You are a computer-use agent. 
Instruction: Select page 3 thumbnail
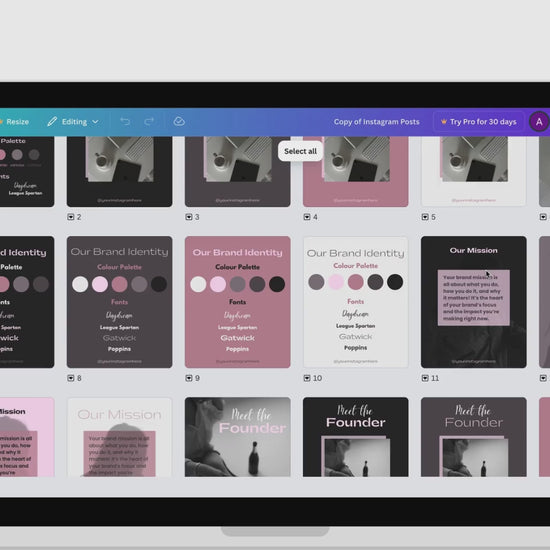pos(237,172)
